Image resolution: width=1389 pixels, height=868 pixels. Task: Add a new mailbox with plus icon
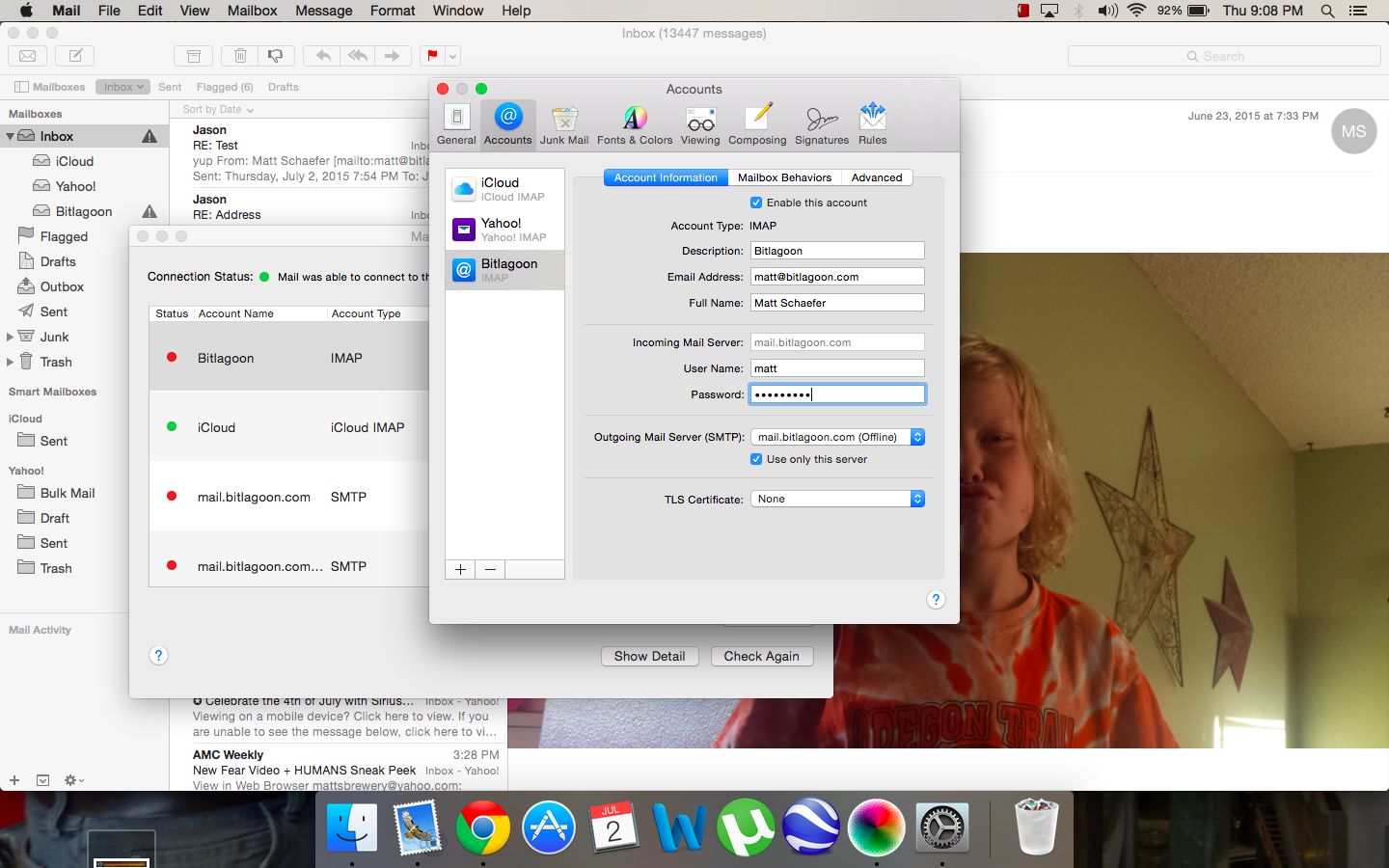[14, 780]
